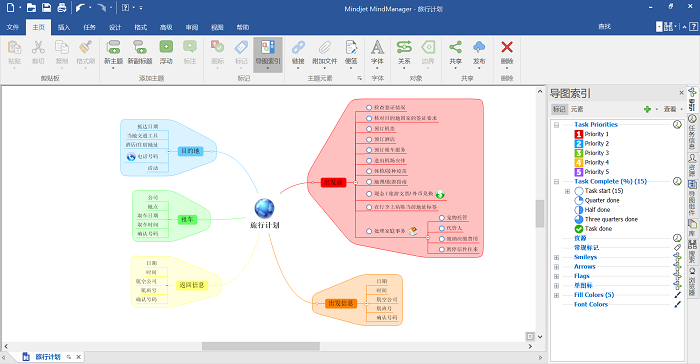Screen dimensions: 700x364
Task: Select the Task done green checkmark marker
Action: click(x=579, y=229)
